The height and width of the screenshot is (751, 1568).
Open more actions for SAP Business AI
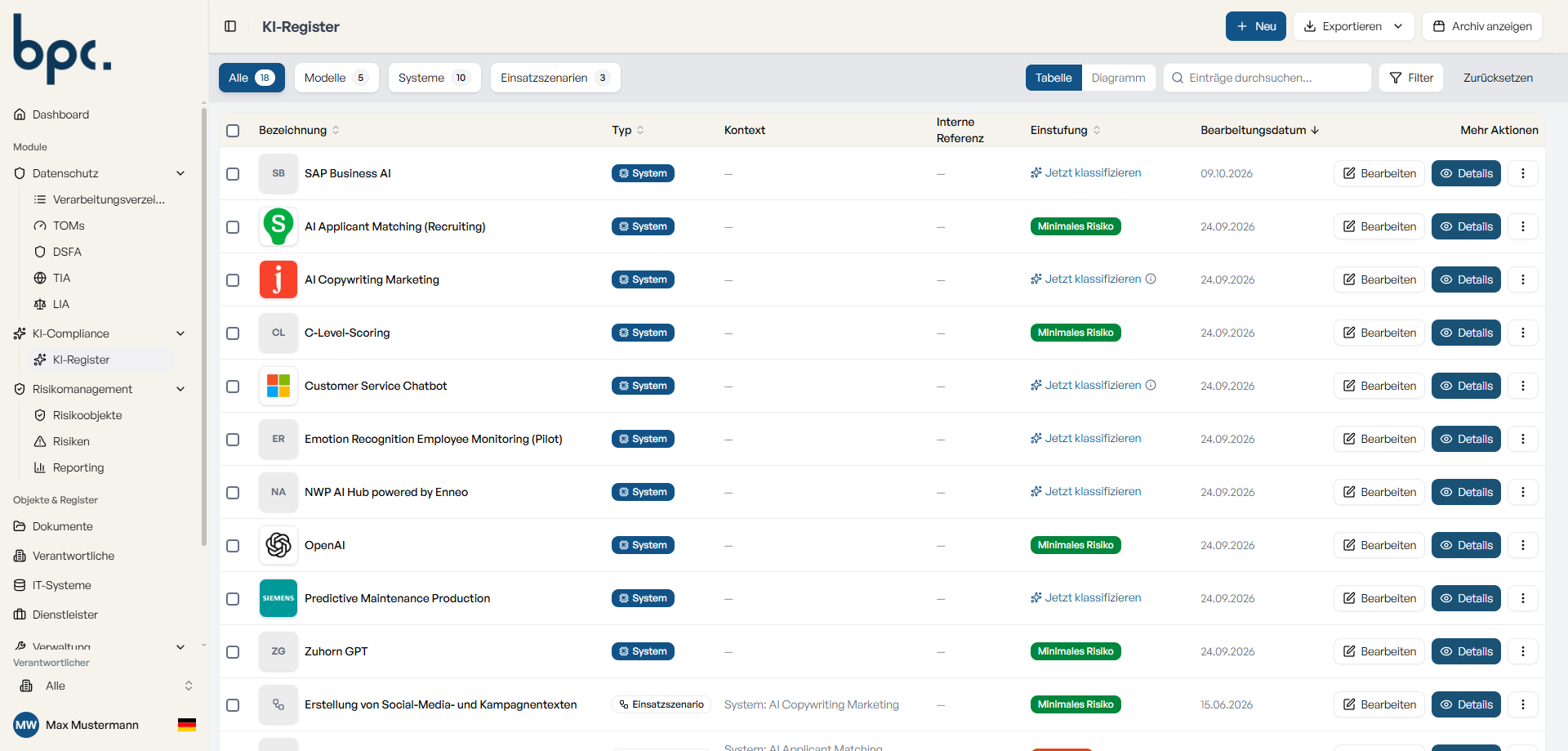point(1523,173)
